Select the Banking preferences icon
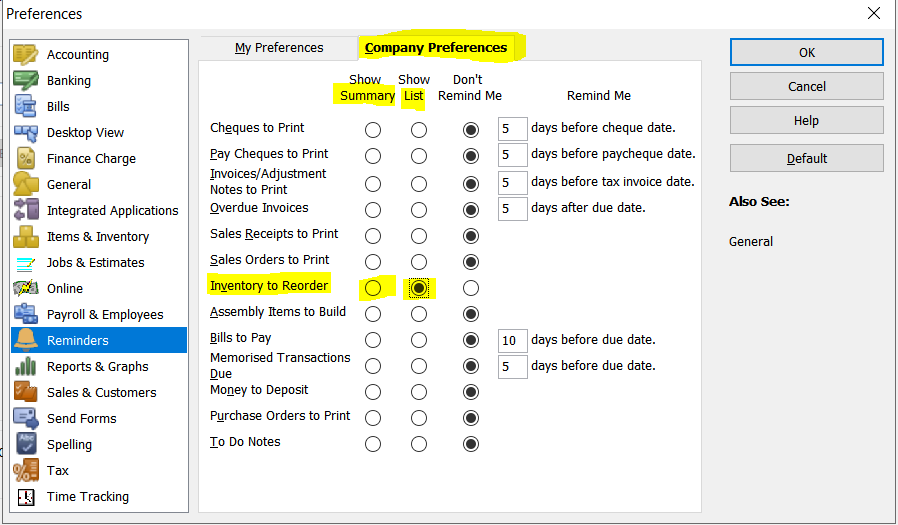Image resolution: width=898 pixels, height=525 pixels. [26, 80]
